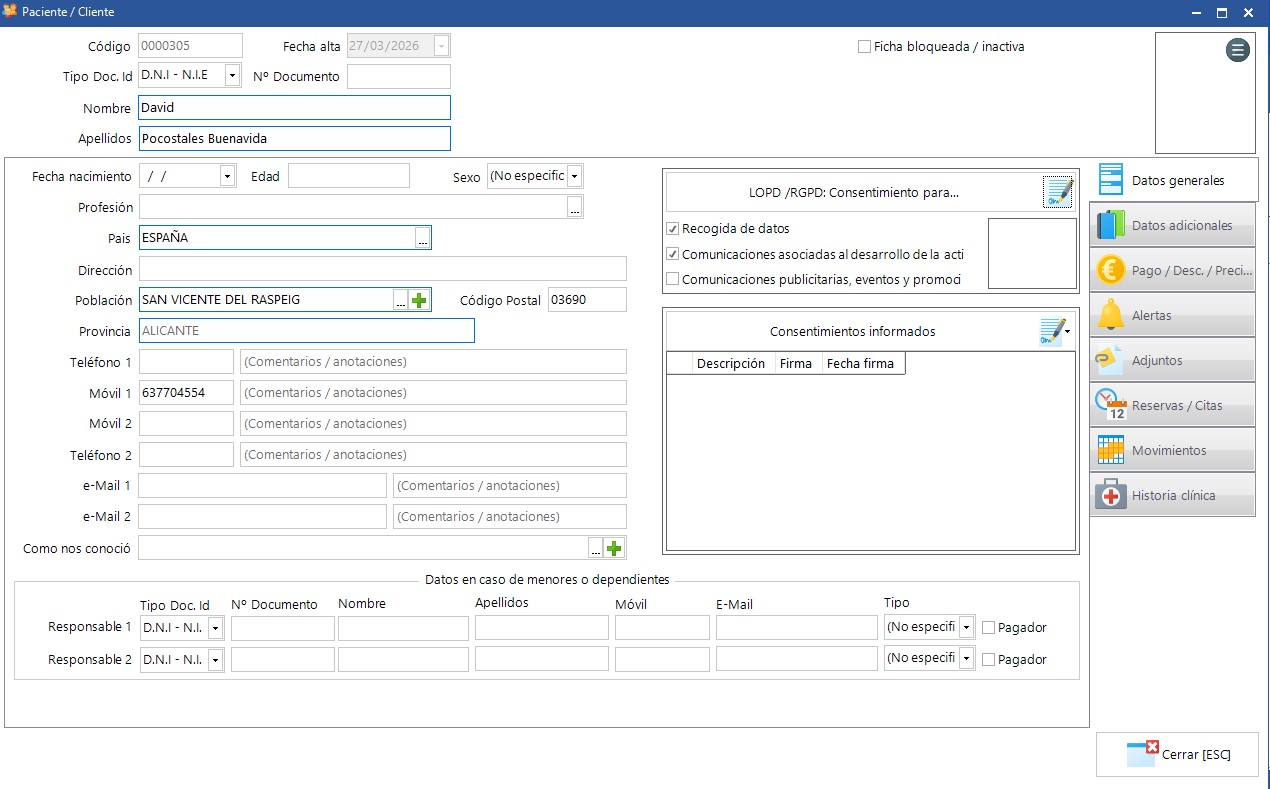This screenshot has width=1270, height=789.
Task: Add new 'Como nos conoció' with green plus
Action: [614, 548]
